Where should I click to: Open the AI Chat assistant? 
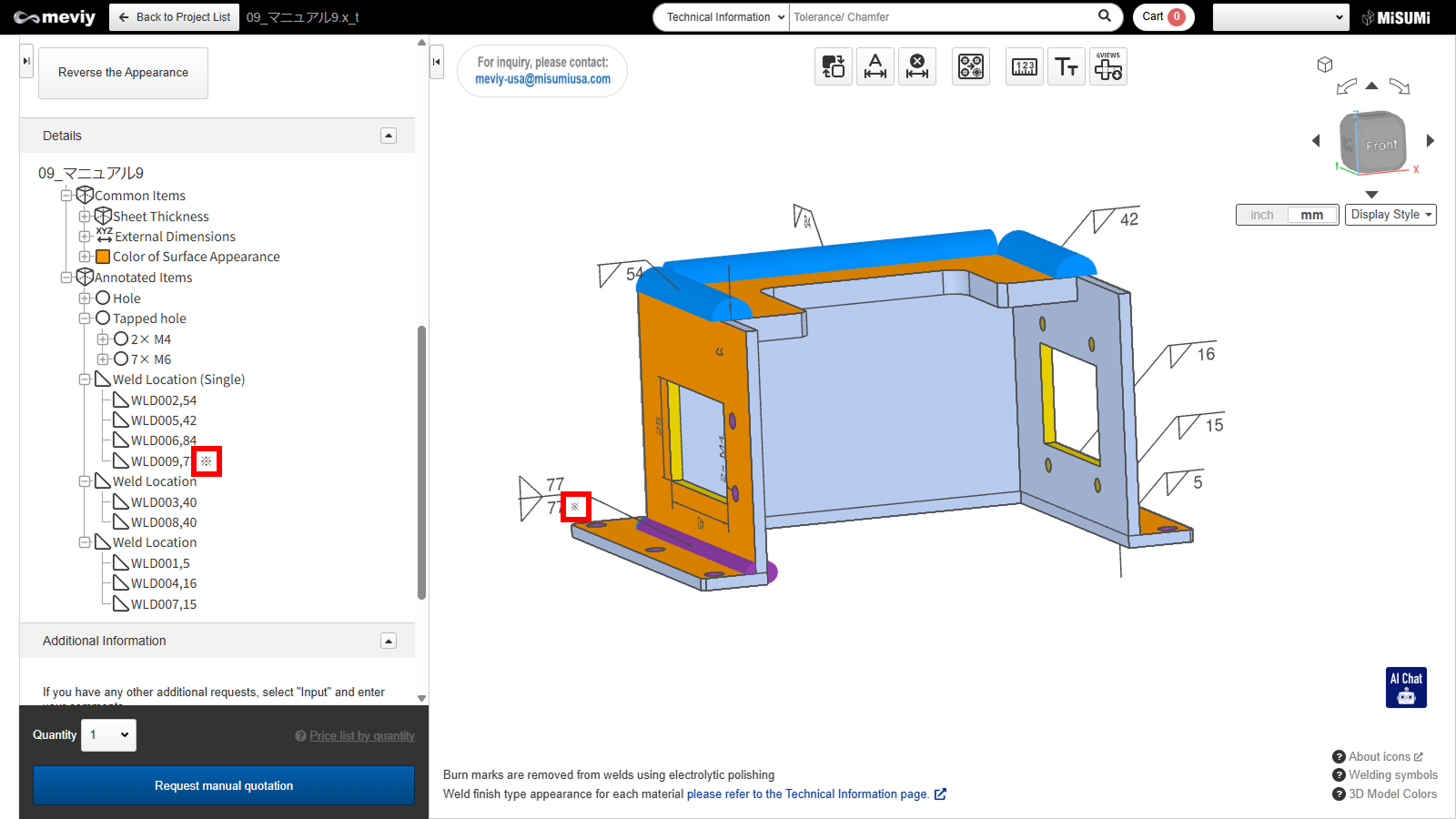click(x=1405, y=687)
